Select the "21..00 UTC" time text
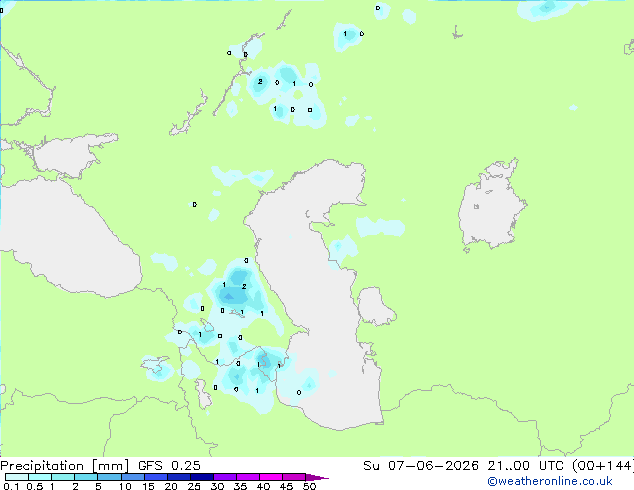Viewport: 634px width, 490px height. 525,465
